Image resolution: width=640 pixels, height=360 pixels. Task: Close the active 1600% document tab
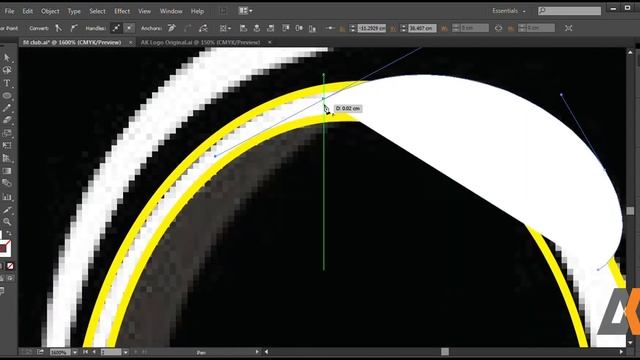(131, 42)
